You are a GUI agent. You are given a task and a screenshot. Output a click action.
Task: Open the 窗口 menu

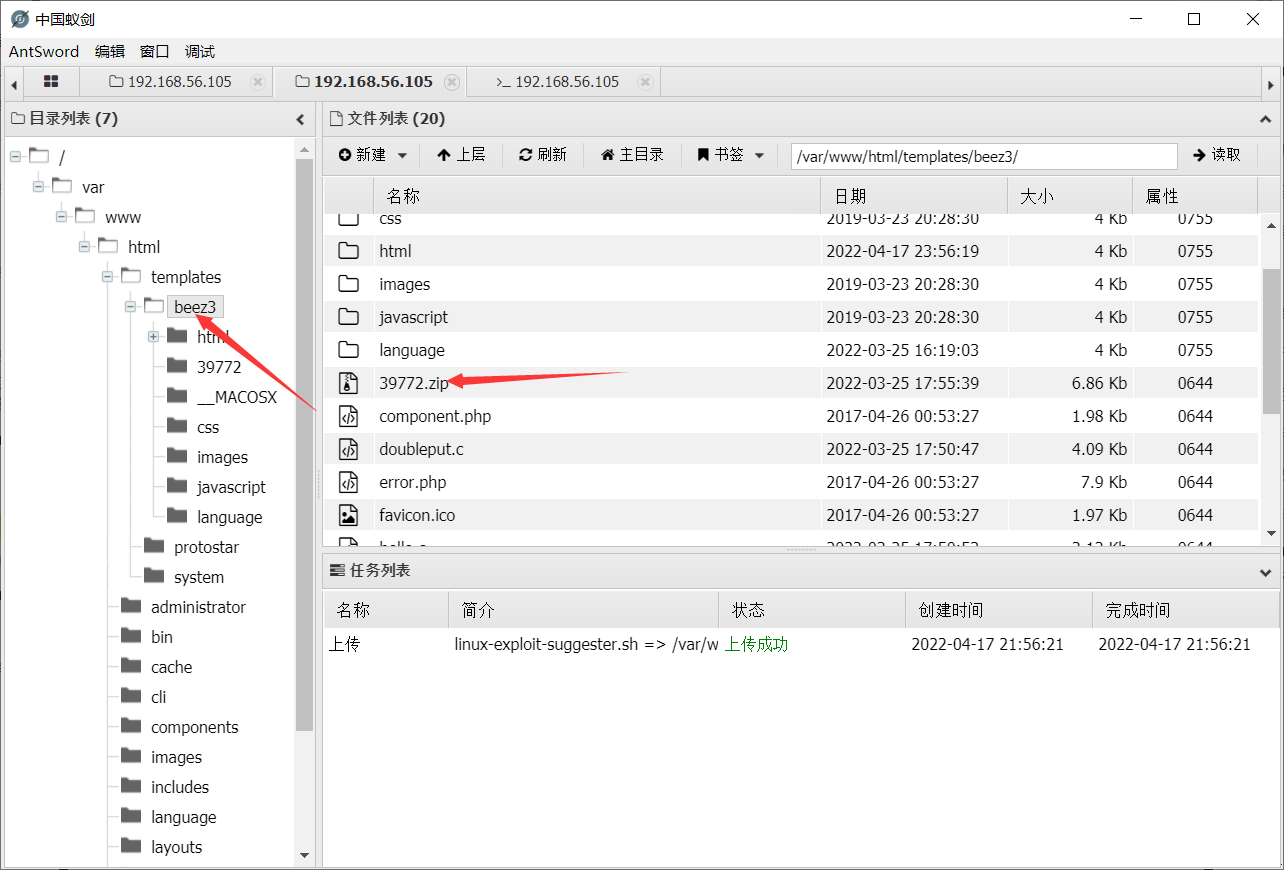tap(155, 52)
